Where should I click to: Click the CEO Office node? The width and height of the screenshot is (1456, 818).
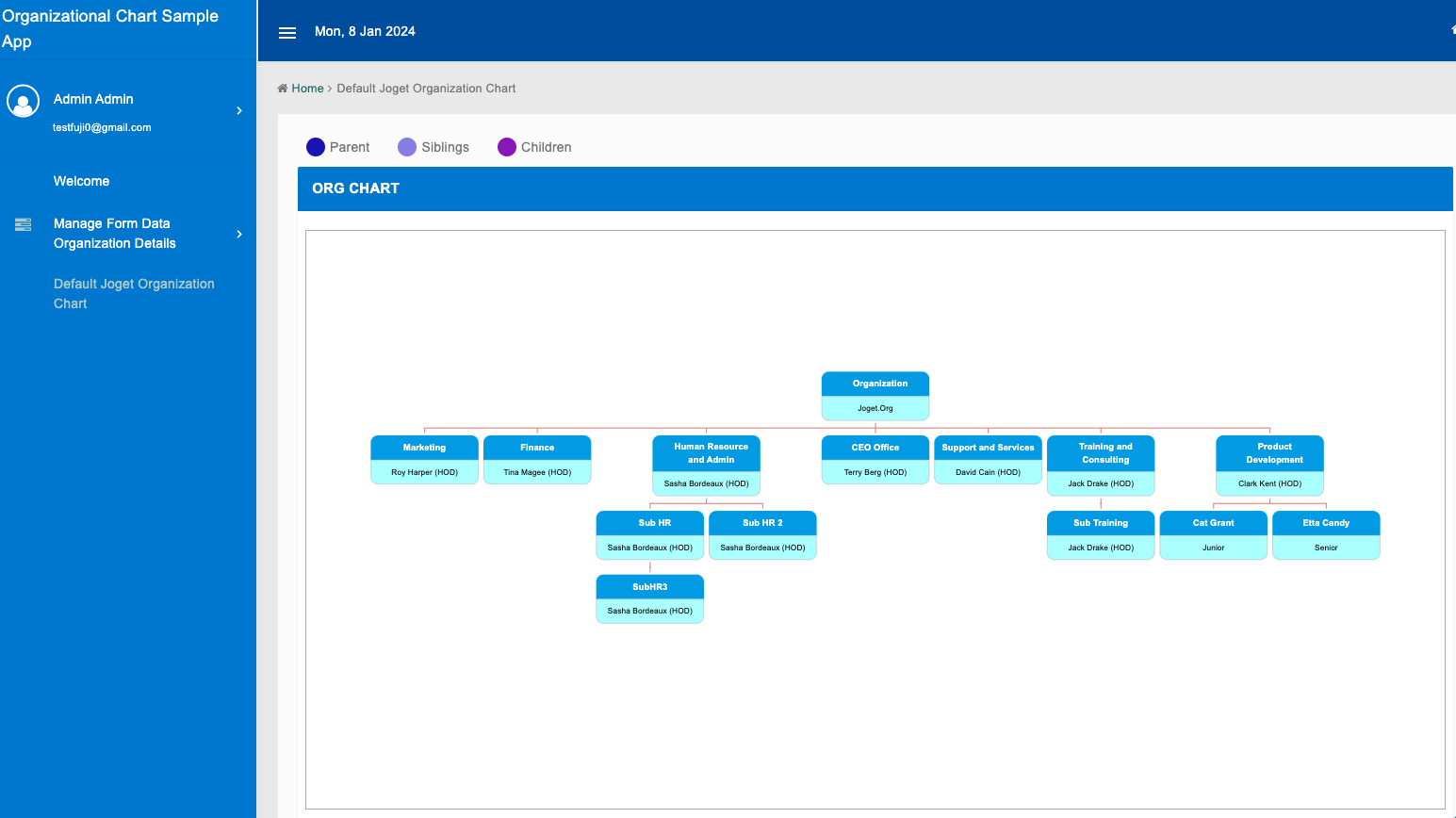pos(875,459)
